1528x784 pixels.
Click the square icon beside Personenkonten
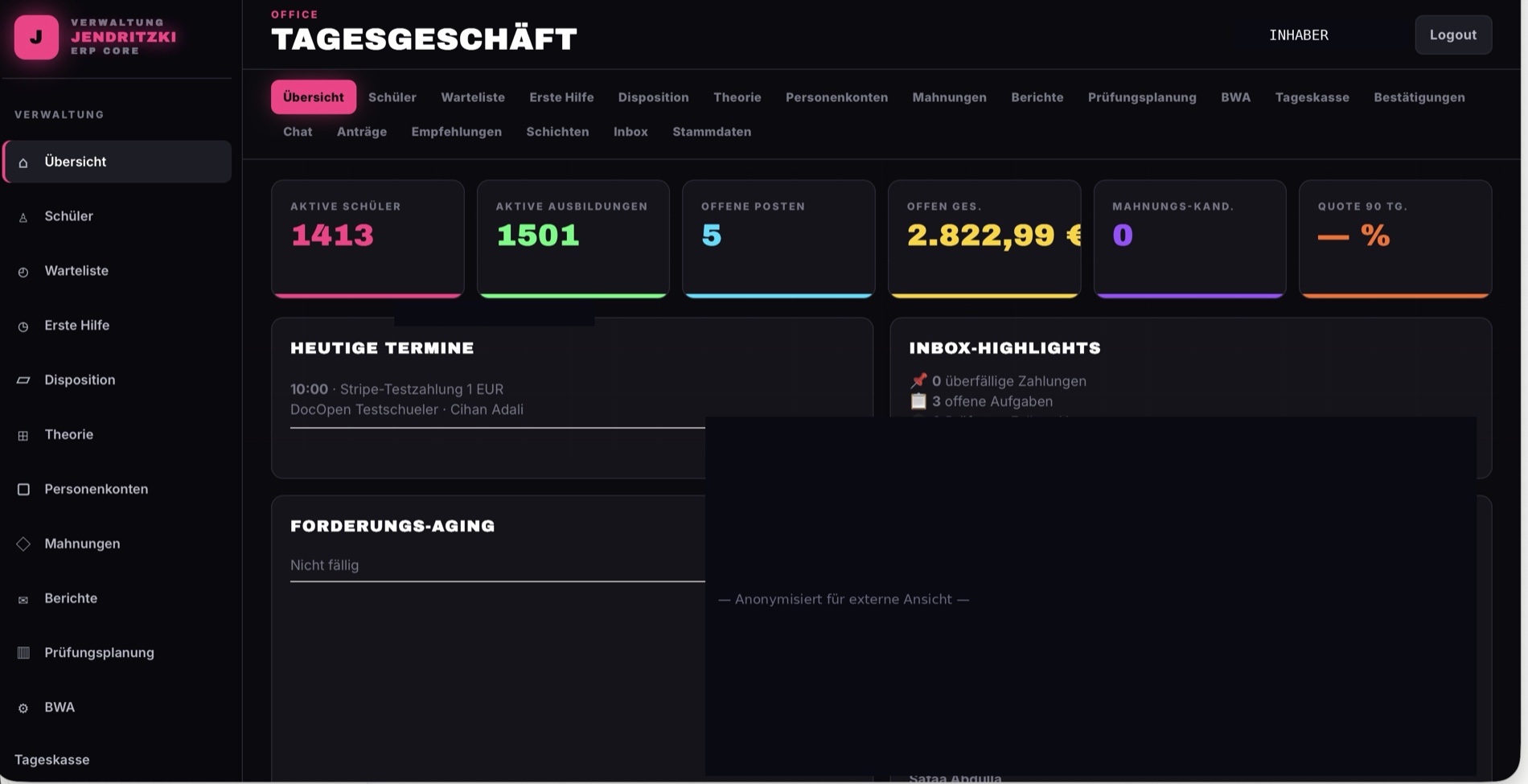(x=23, y=489)
